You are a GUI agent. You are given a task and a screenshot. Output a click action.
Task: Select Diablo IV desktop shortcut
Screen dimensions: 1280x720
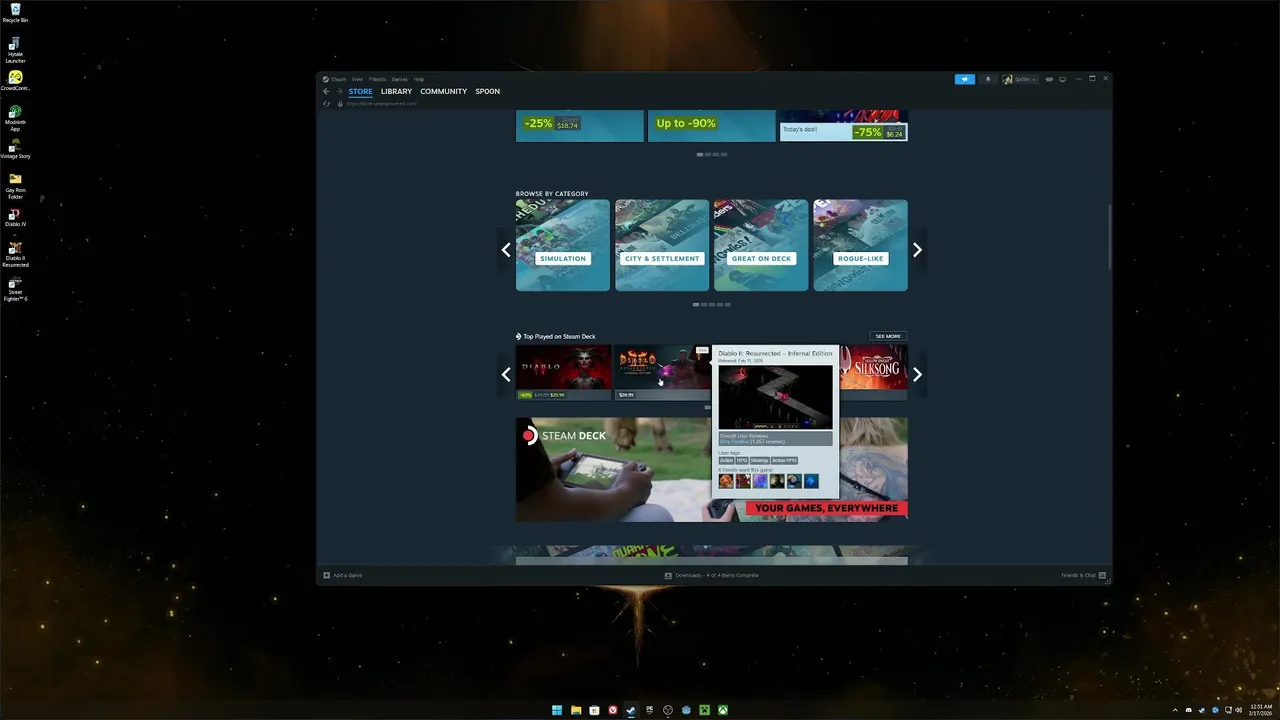point(15,217)
